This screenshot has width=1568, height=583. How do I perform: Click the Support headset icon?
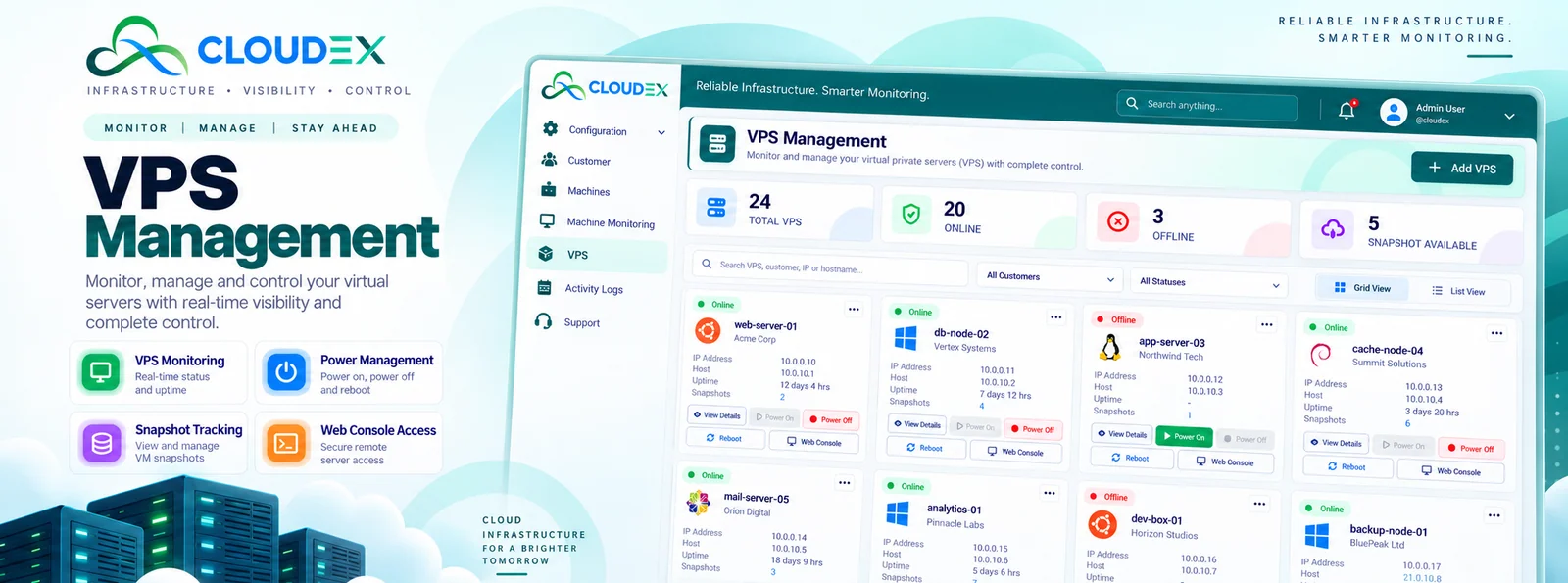click(543, 321)
